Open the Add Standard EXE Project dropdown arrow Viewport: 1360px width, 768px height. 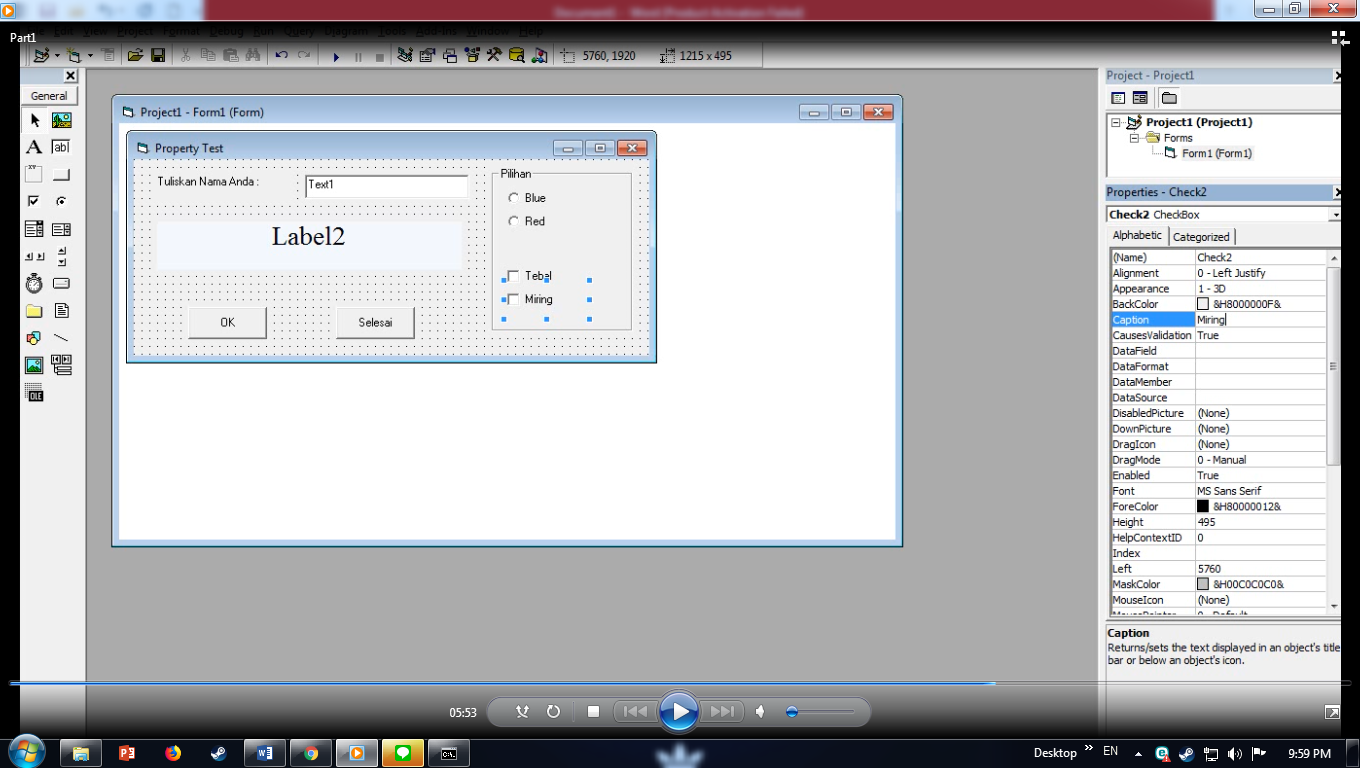(57, 56)
